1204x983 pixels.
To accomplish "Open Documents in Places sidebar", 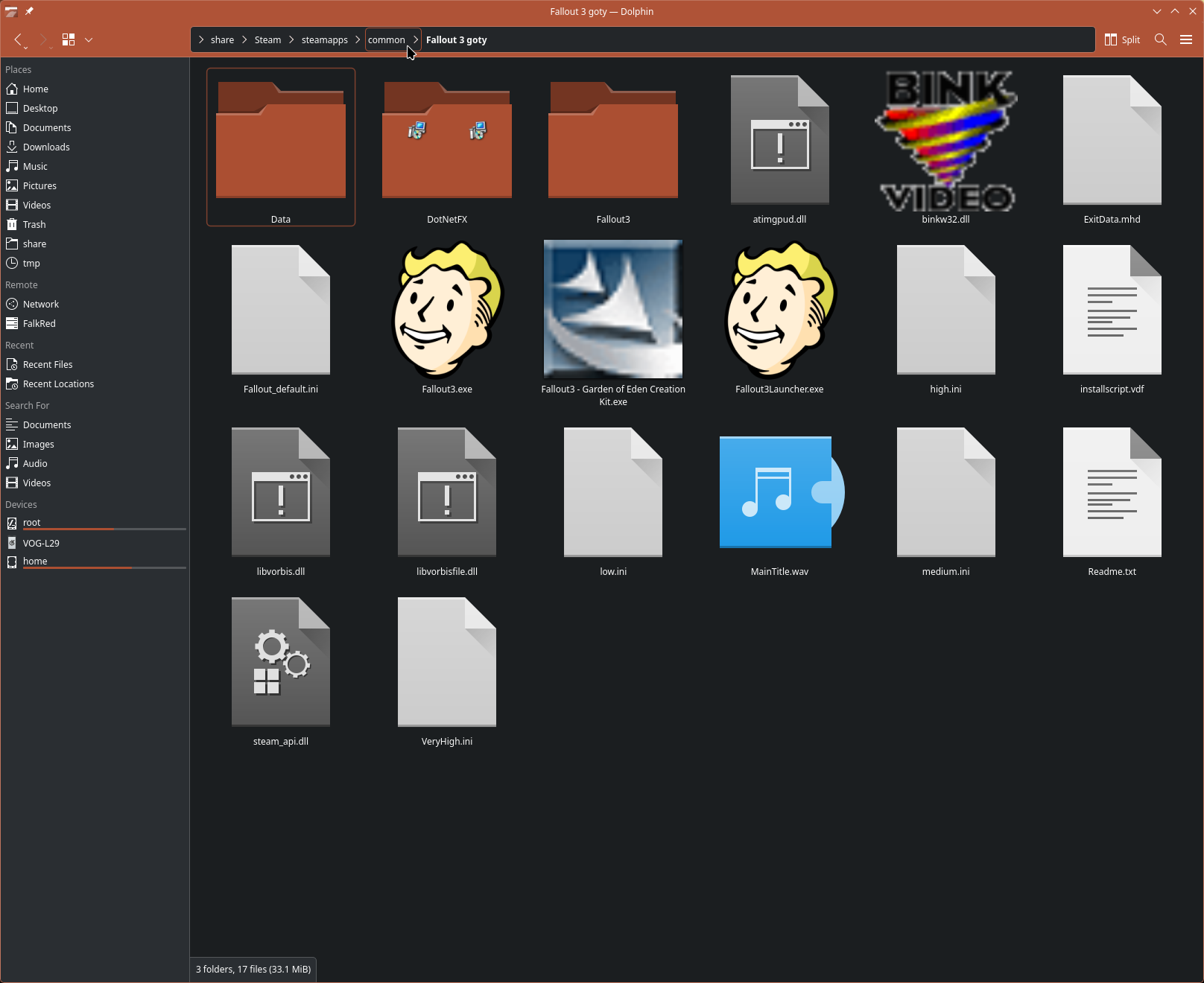I will (x=95, y=127).
